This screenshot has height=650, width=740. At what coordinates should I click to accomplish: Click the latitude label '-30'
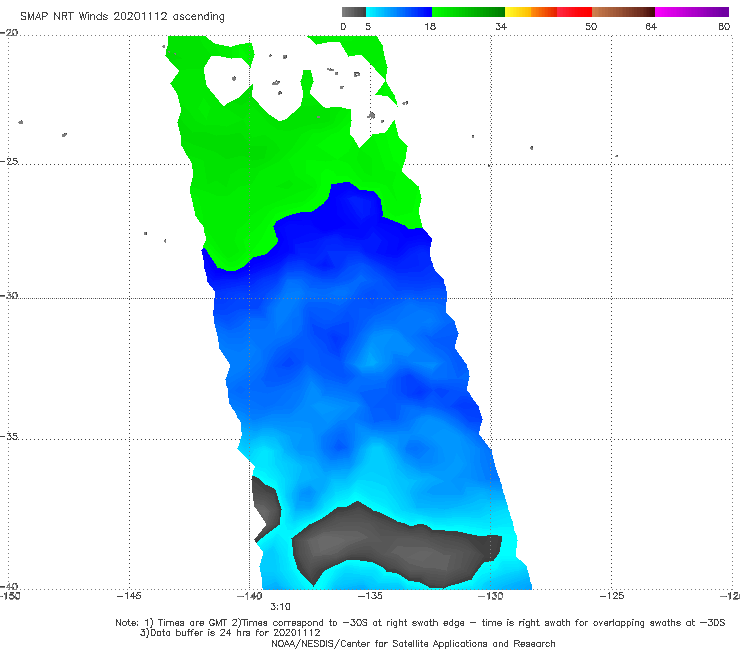coord(9,295)
